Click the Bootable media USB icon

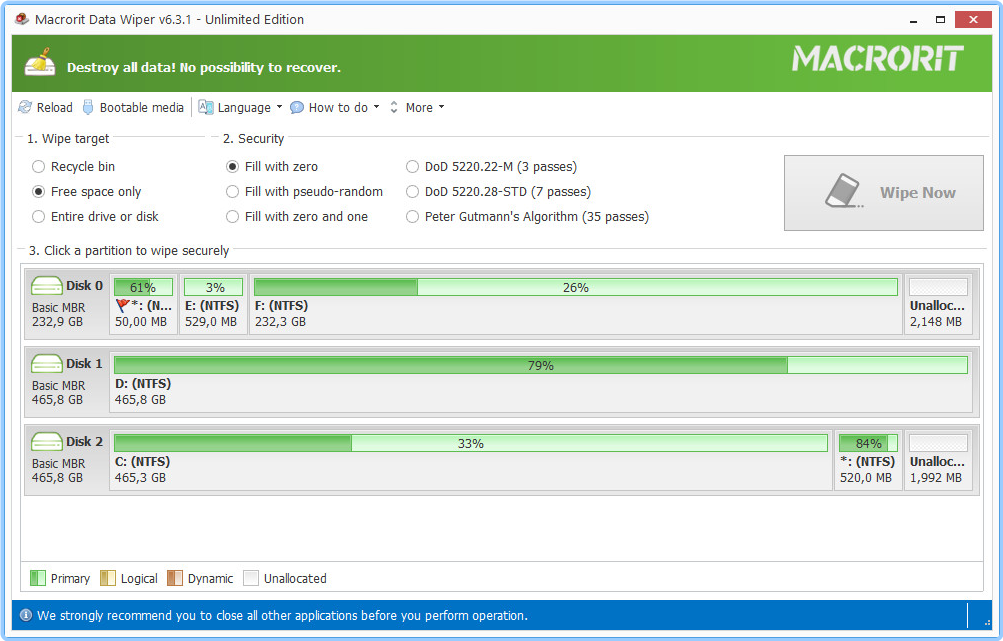point(88,107)
